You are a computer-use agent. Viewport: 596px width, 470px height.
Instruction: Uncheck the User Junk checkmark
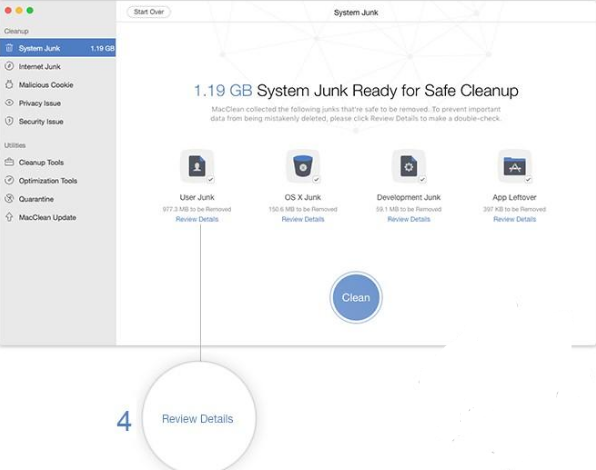[211, 179]
